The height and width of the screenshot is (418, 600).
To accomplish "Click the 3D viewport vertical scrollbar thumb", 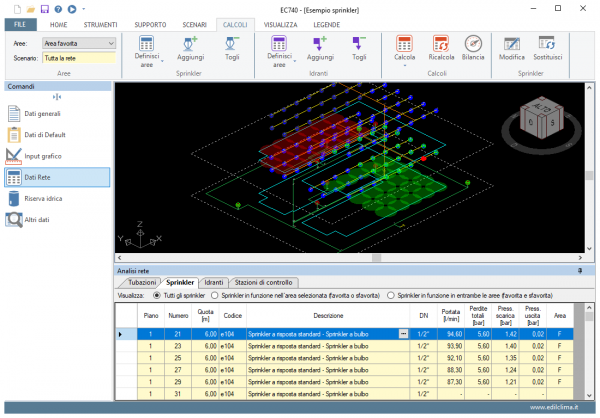I will (x=589, y=175).
